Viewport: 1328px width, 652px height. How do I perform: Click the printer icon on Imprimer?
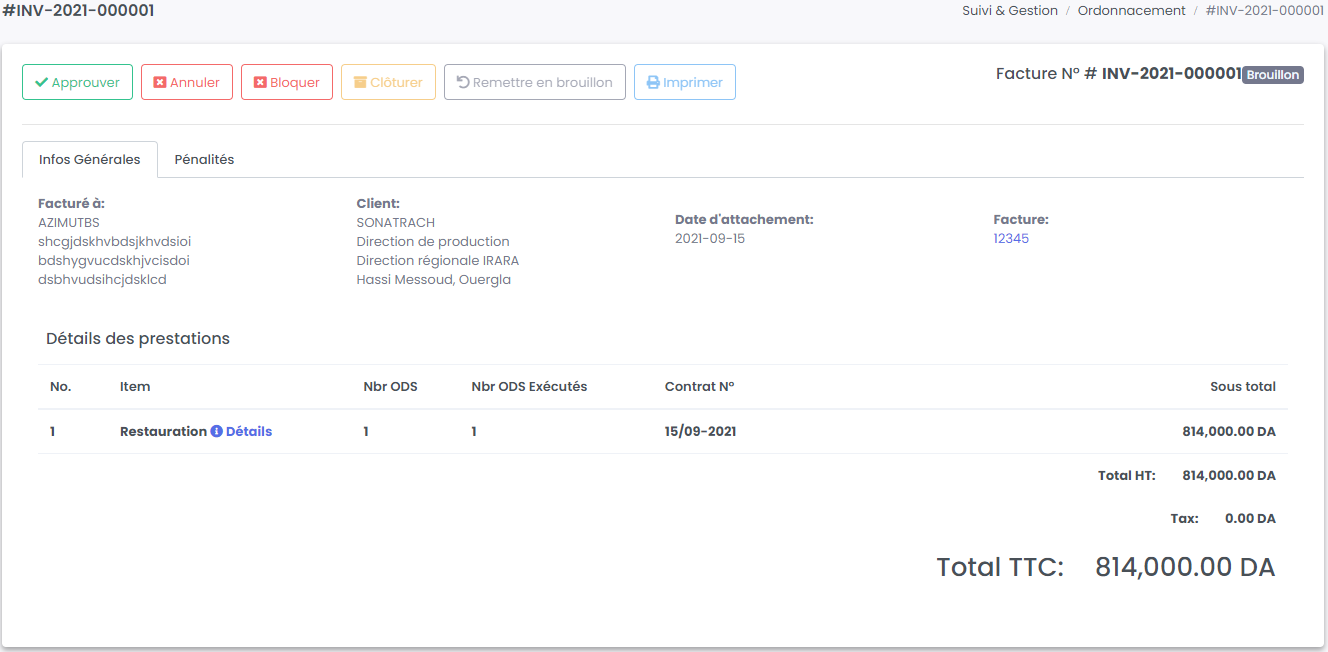(653, 83)
